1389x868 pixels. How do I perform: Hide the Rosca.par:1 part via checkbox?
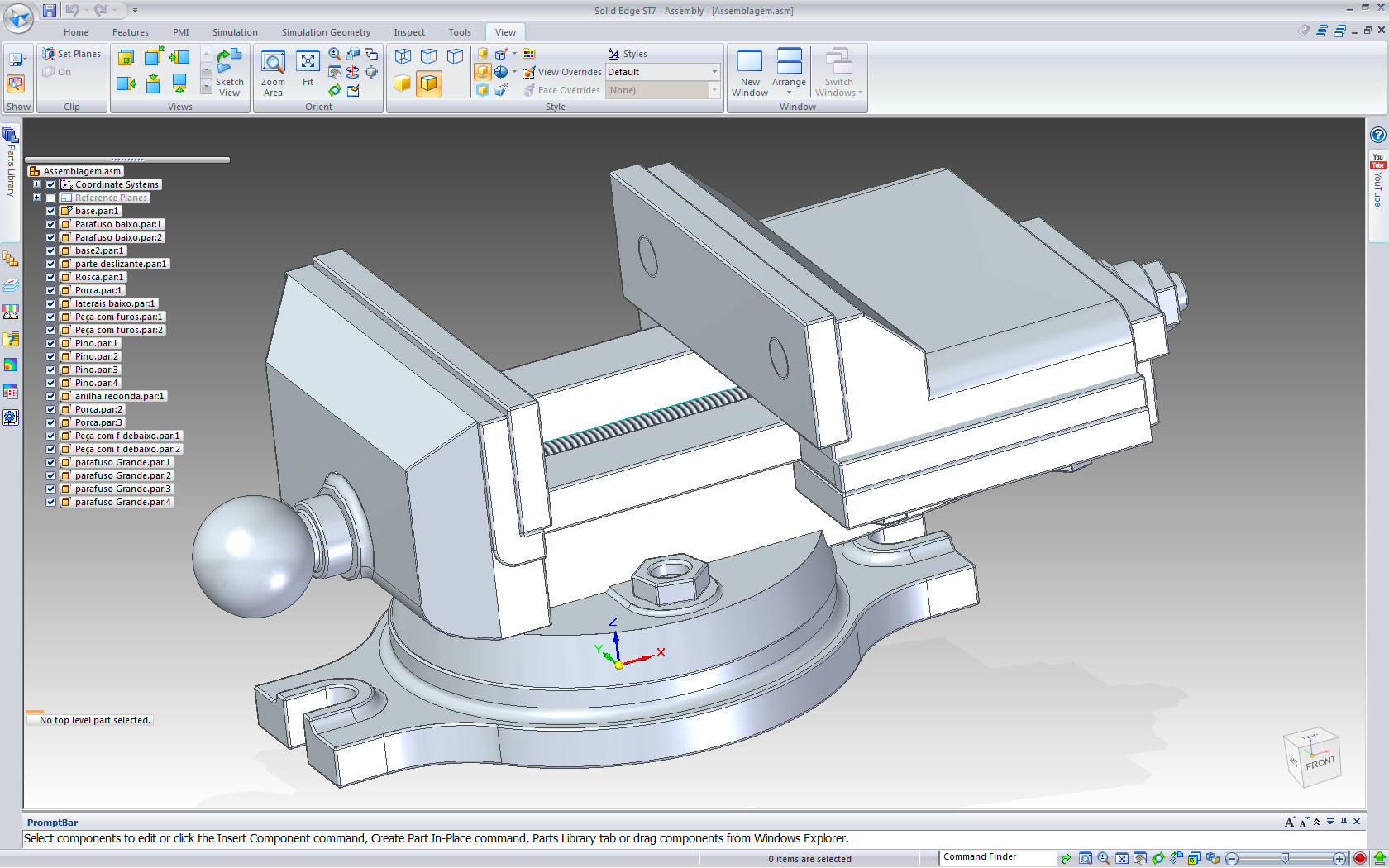[x=51, y=277]
